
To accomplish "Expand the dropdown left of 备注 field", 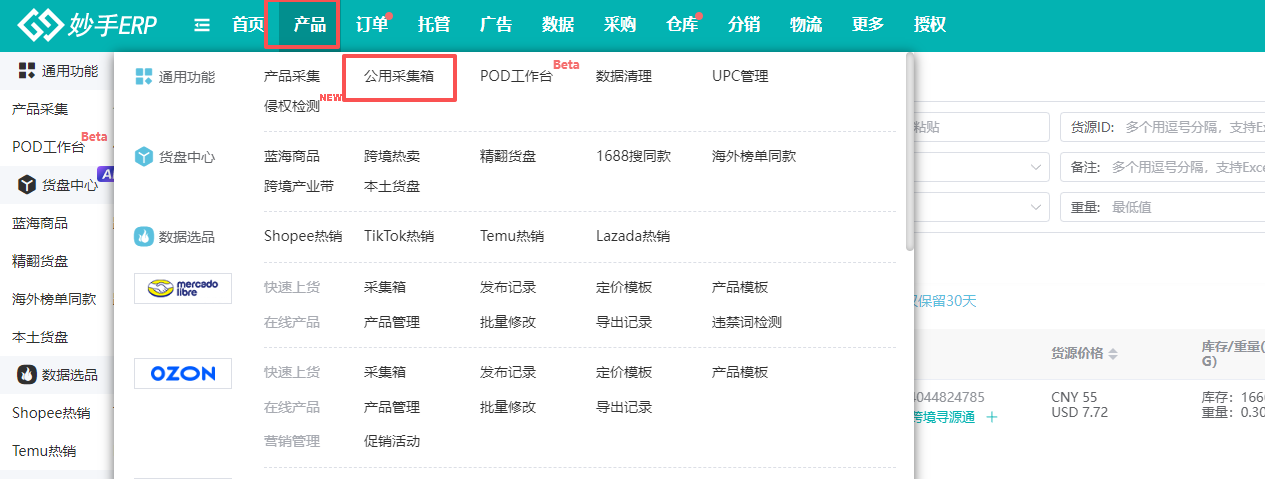I will coord(1036,169).
